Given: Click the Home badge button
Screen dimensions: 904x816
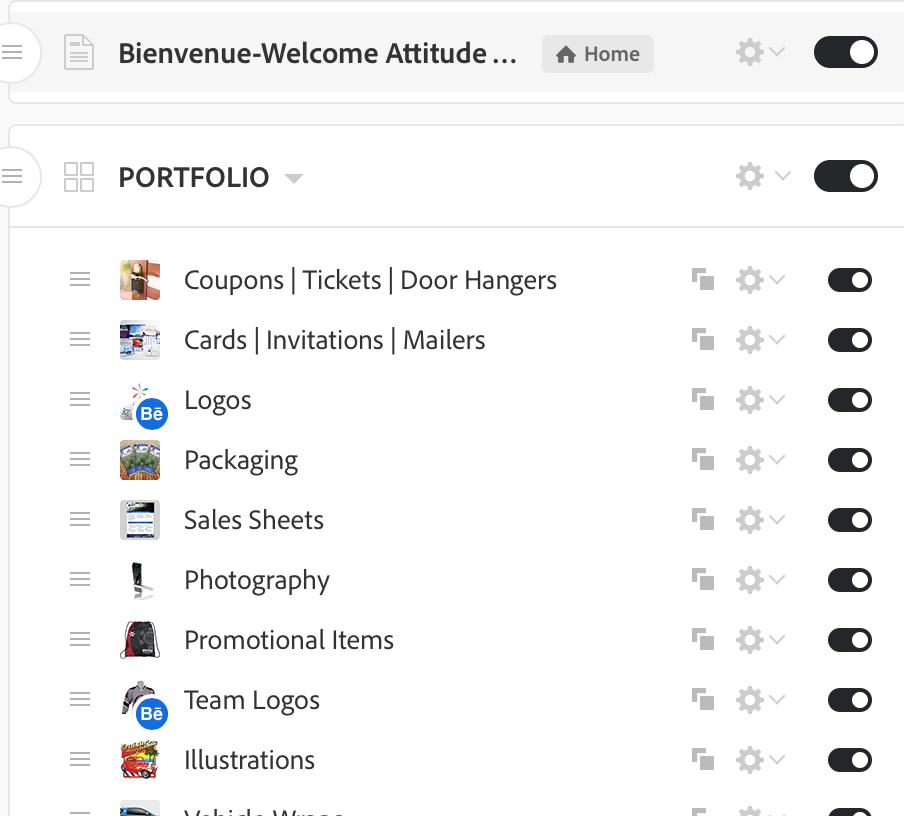Looking at the screenshot, I should click(598, 54).
